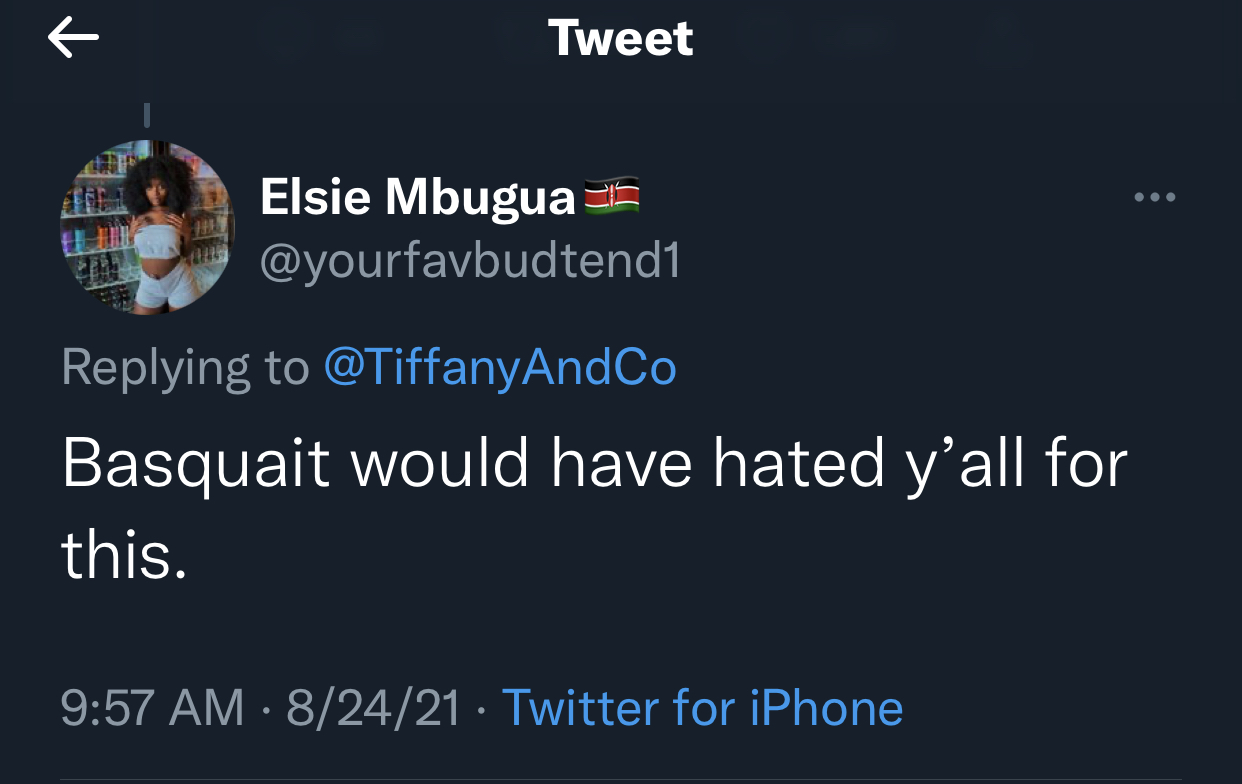The height and width of the screenshot is (784, 1242).
Task: Click the Tweet header title
Action: [621, 38]
